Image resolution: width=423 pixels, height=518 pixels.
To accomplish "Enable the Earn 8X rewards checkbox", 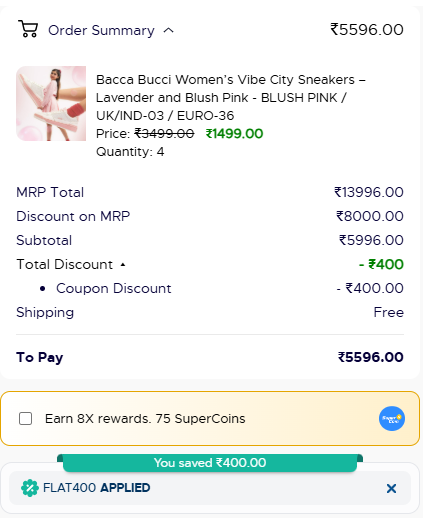I will tap(26, 418).
